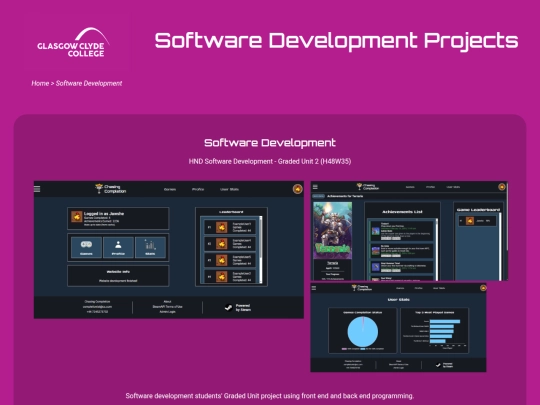Click the Chasing Completion trophy logo in the dashboard screenshot
This screenshot has height=405, width=540.
111,189
